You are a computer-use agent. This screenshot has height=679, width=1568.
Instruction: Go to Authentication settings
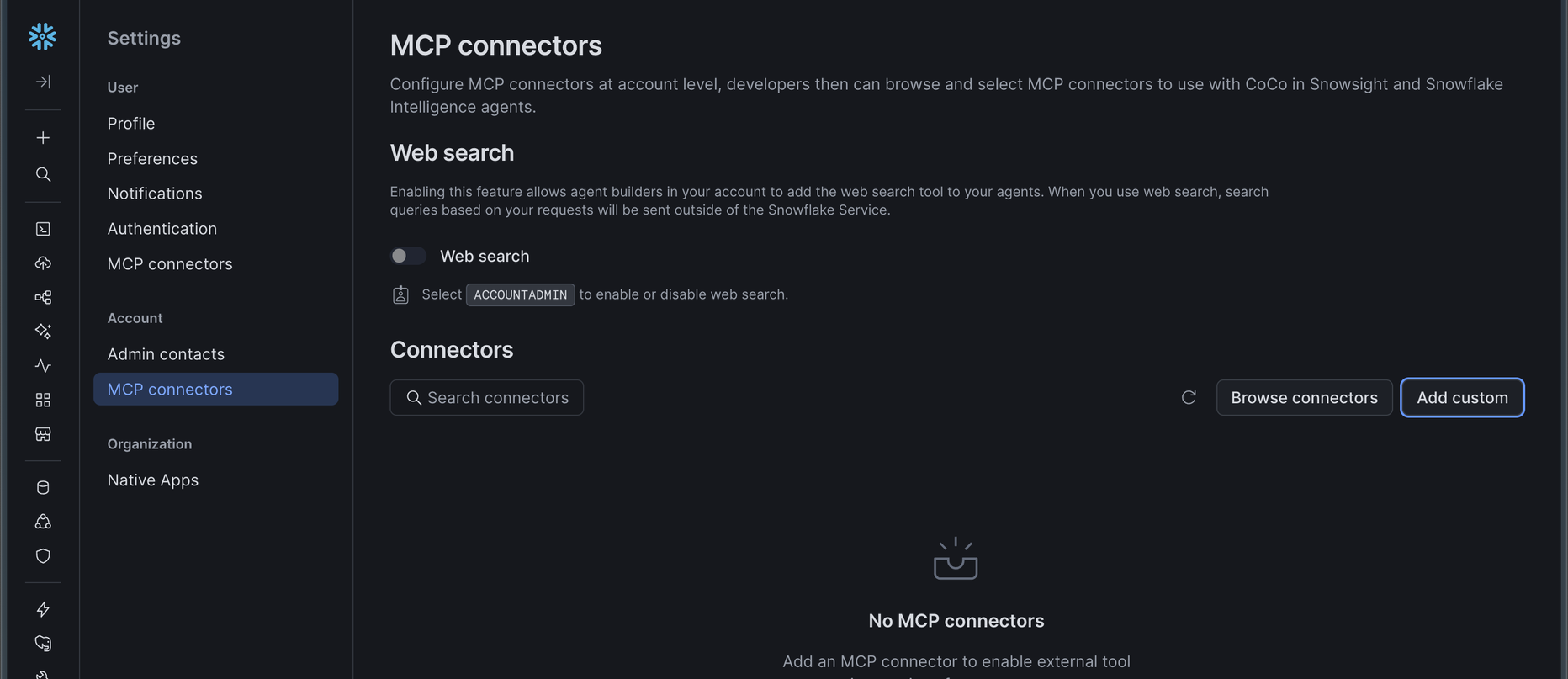pos(162,229)
